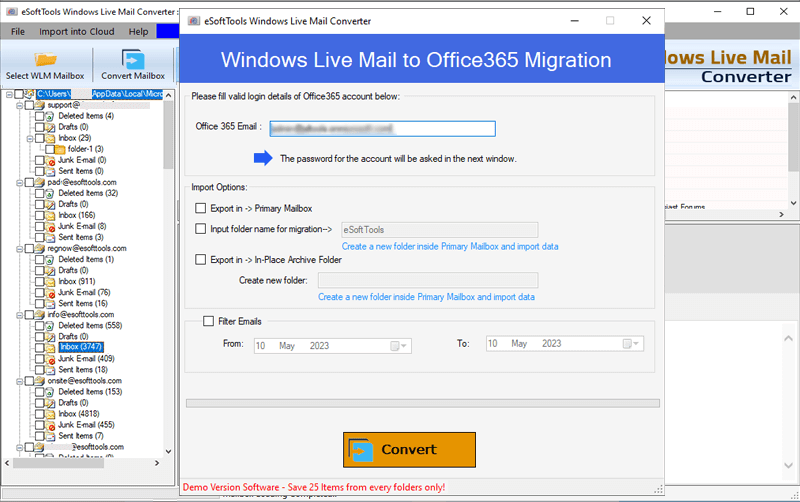The image size is (800, 502).
Task: Click the link under Create new folder field
Action: tap(426, 297)
